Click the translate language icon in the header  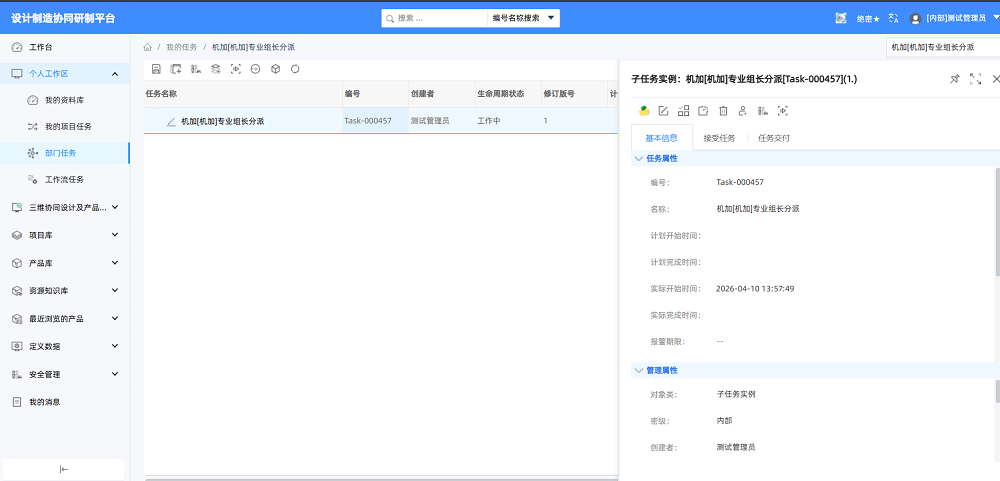(x=893, y=18)
